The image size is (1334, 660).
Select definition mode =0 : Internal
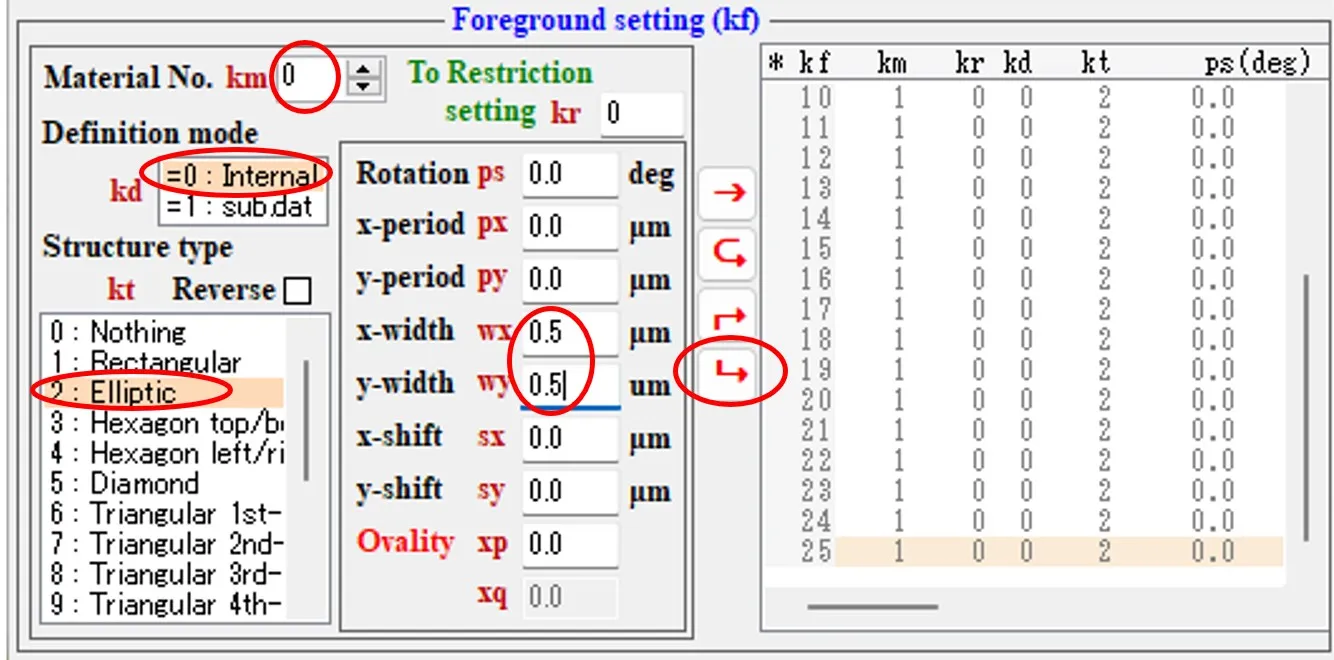(x=243, y=175)
